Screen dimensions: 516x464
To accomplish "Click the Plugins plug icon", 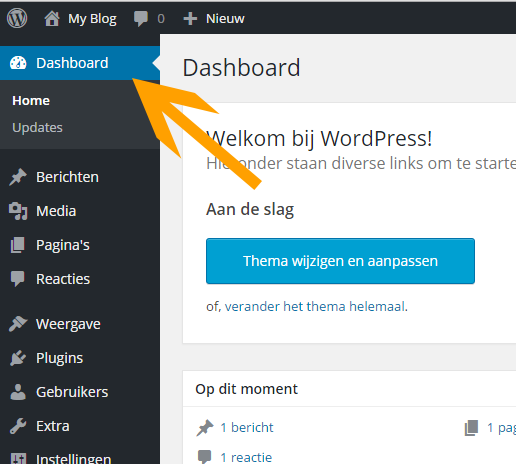I will (x=18, y=358).
